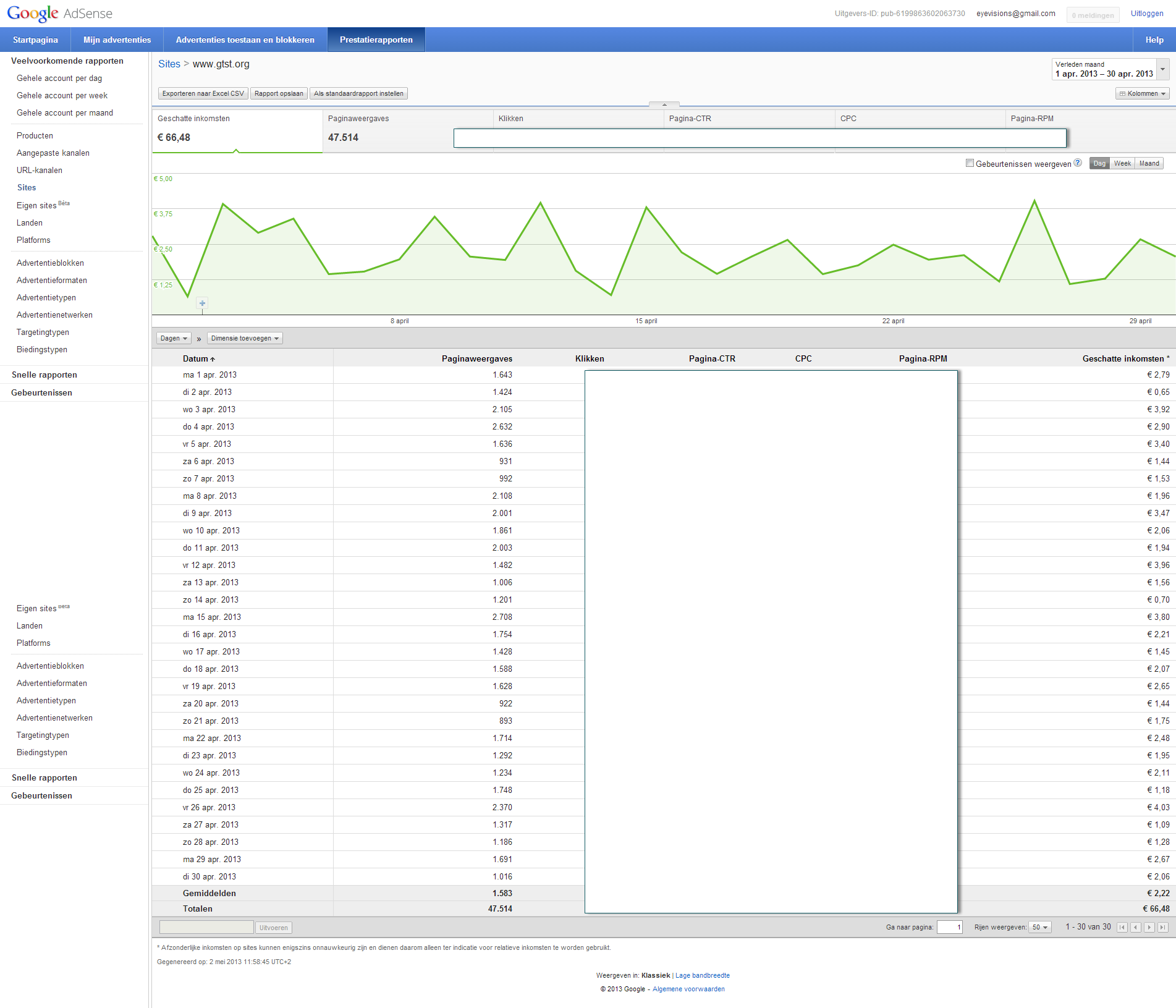Switch chart to Maand view
The image size is (1176, 1008).
[x=1149, y=163]
